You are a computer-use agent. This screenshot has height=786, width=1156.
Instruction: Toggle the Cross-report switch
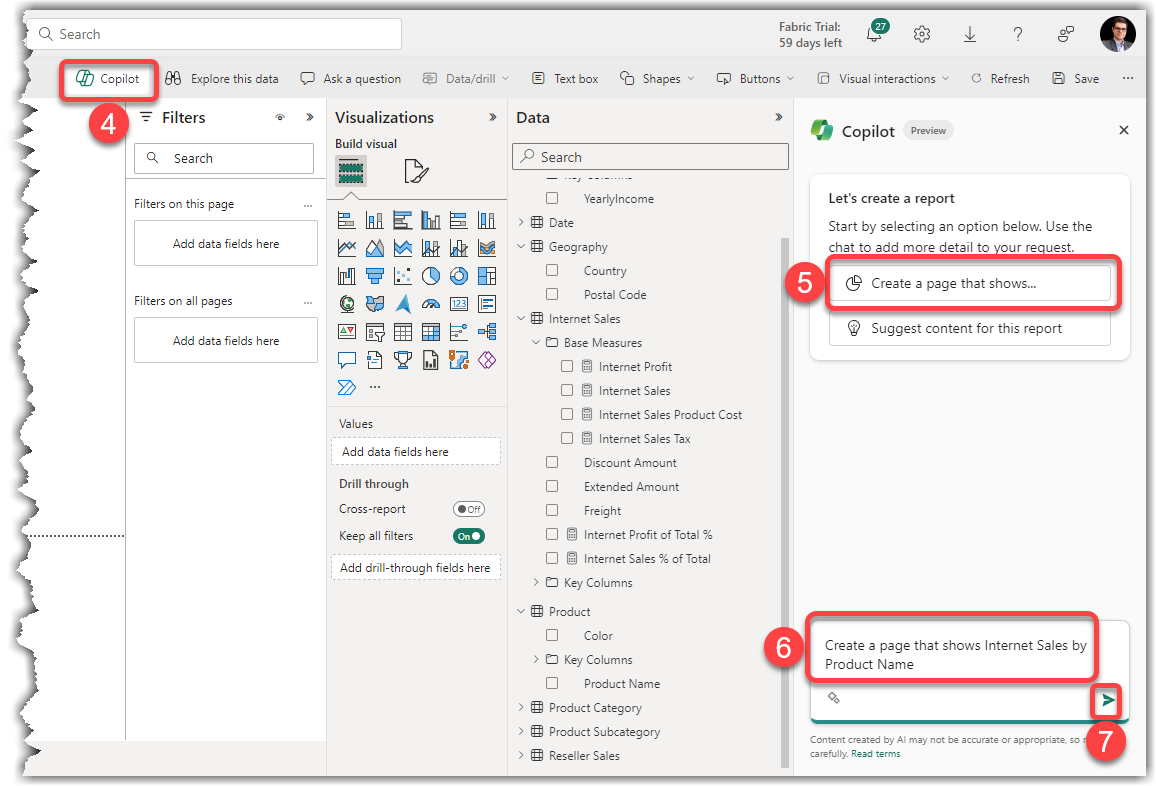pos(468,509)
